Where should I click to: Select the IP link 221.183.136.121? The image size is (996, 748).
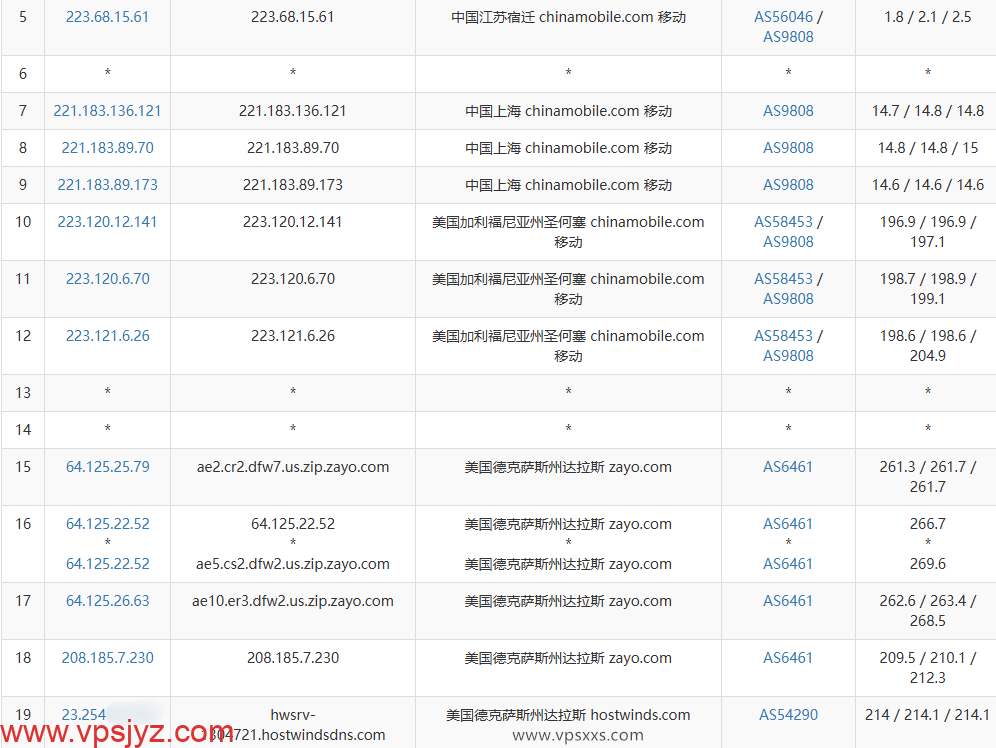(107, 110)
